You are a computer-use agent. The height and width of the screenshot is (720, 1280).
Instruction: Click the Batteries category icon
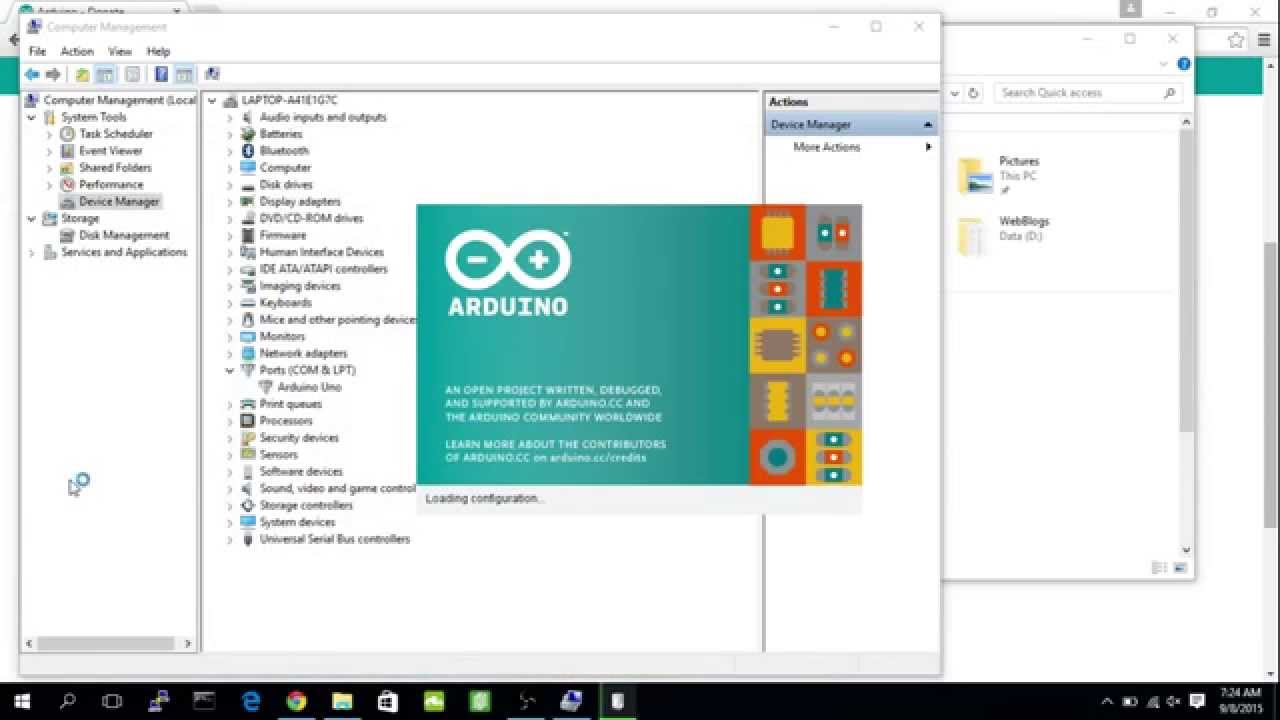point(248,133)
